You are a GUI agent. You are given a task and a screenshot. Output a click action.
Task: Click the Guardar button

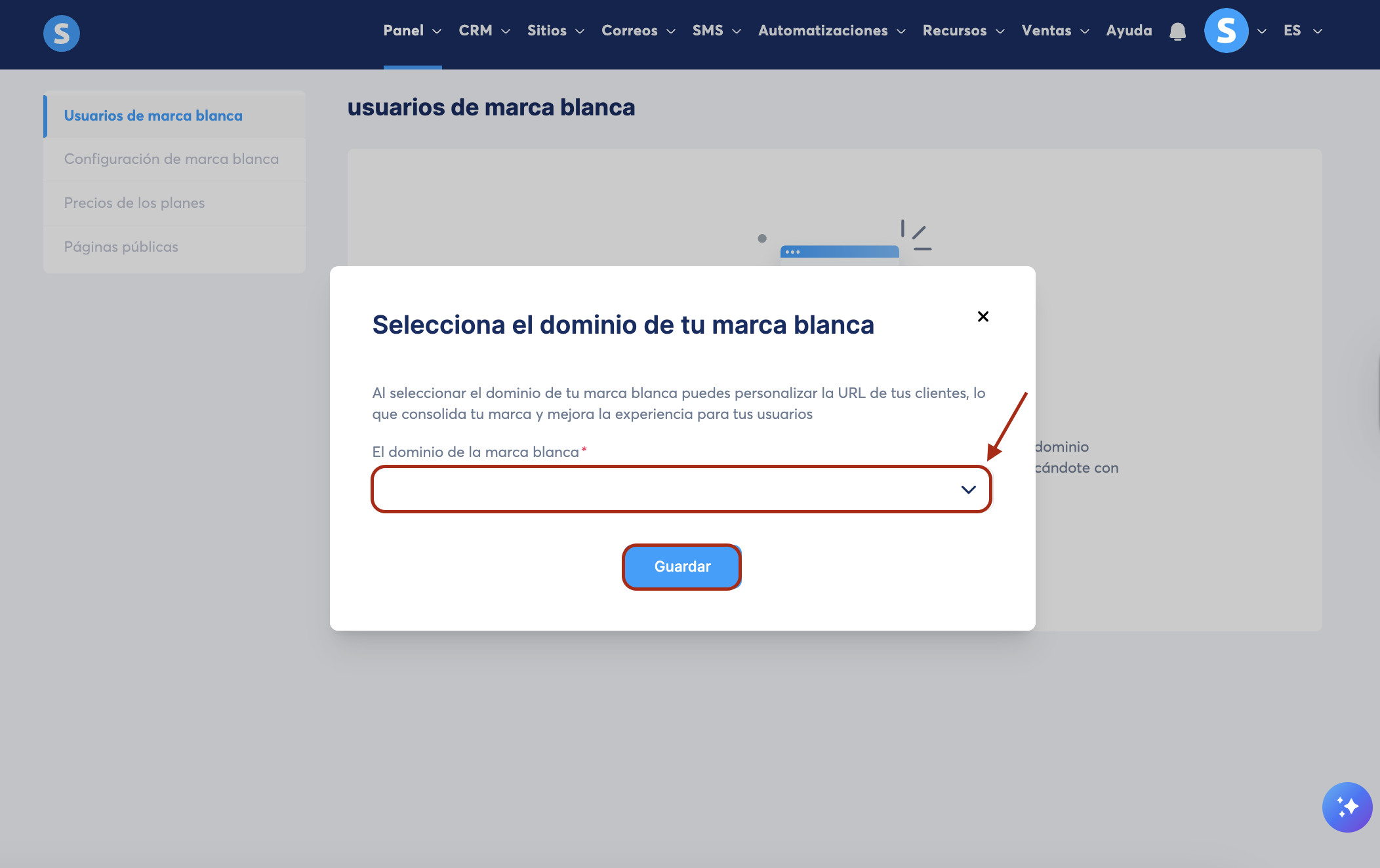pyautogui.click(x=681, y=566)
